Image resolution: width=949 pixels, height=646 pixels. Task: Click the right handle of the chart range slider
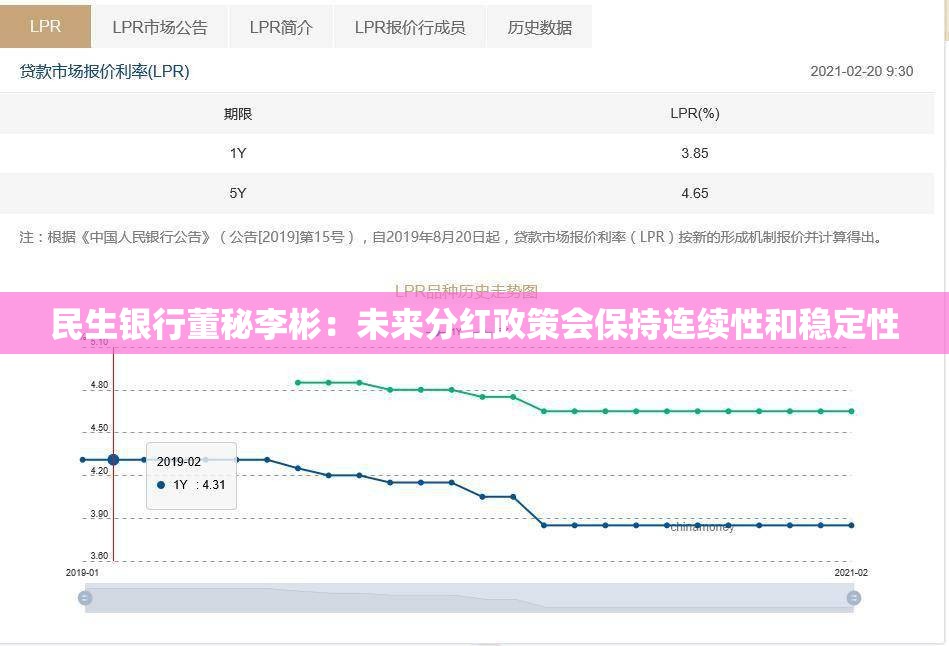[853, 598]
